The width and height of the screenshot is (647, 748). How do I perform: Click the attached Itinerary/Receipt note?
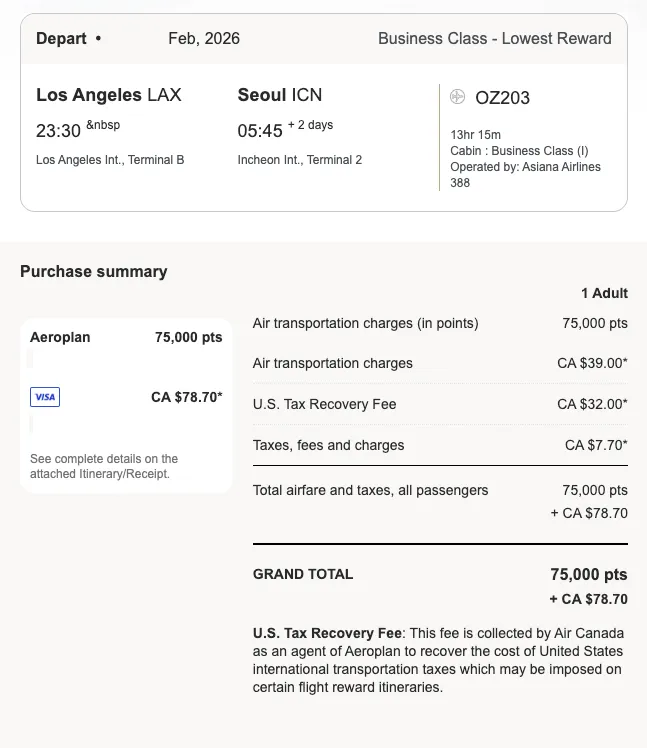104,466
